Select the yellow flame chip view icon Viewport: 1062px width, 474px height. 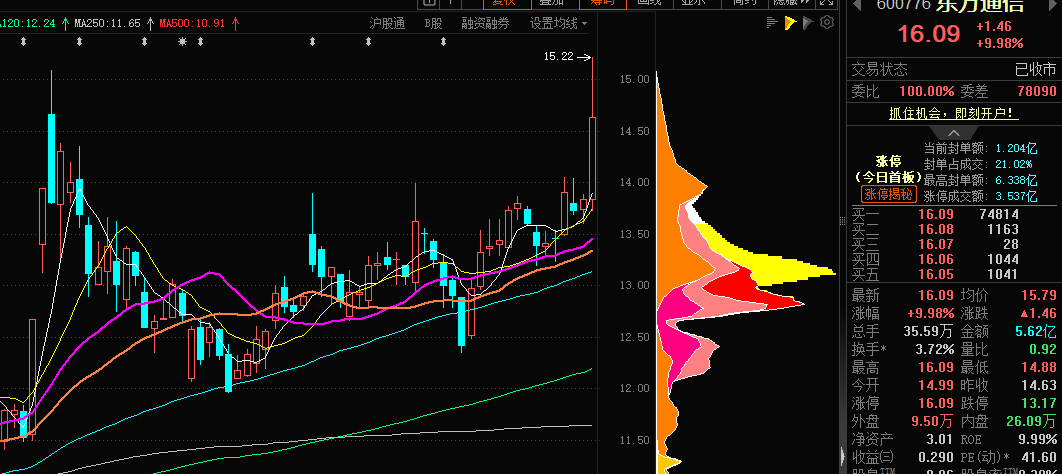[x=790, y=23]
